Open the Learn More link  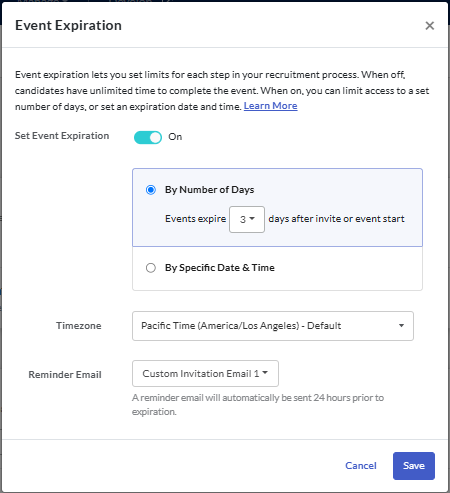[x=270, y=106]
